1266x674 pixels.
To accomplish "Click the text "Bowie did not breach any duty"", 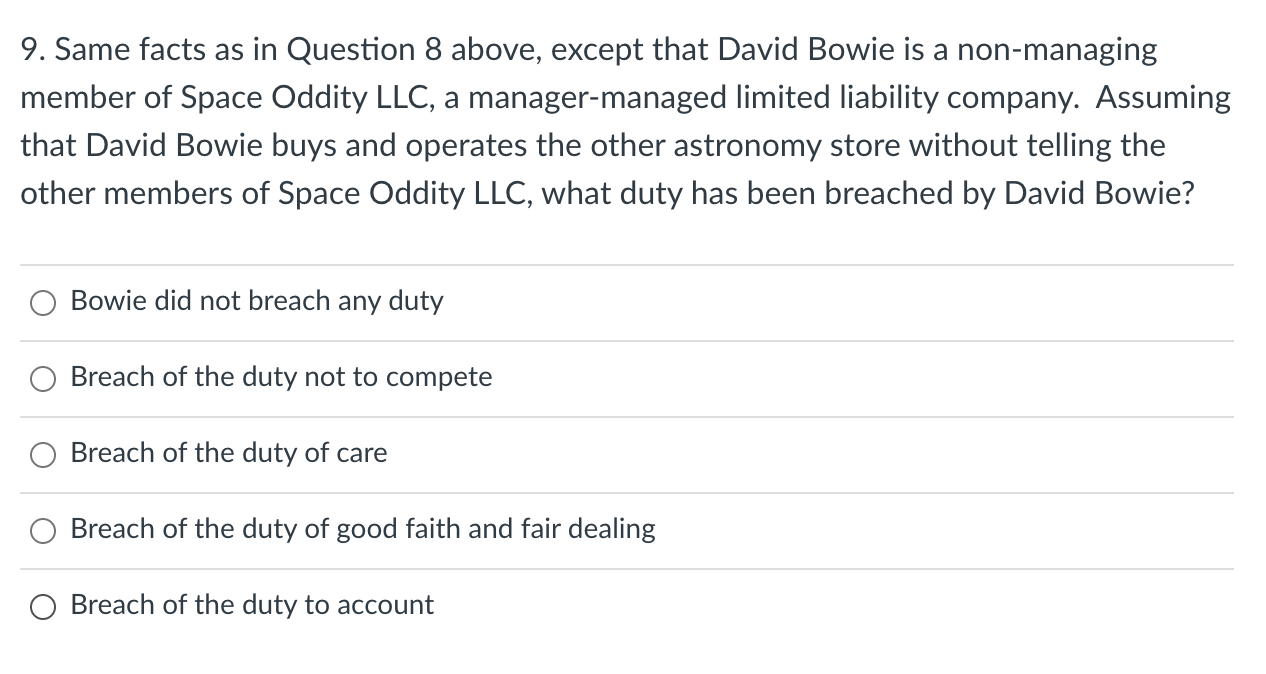I will pos(257,301).
